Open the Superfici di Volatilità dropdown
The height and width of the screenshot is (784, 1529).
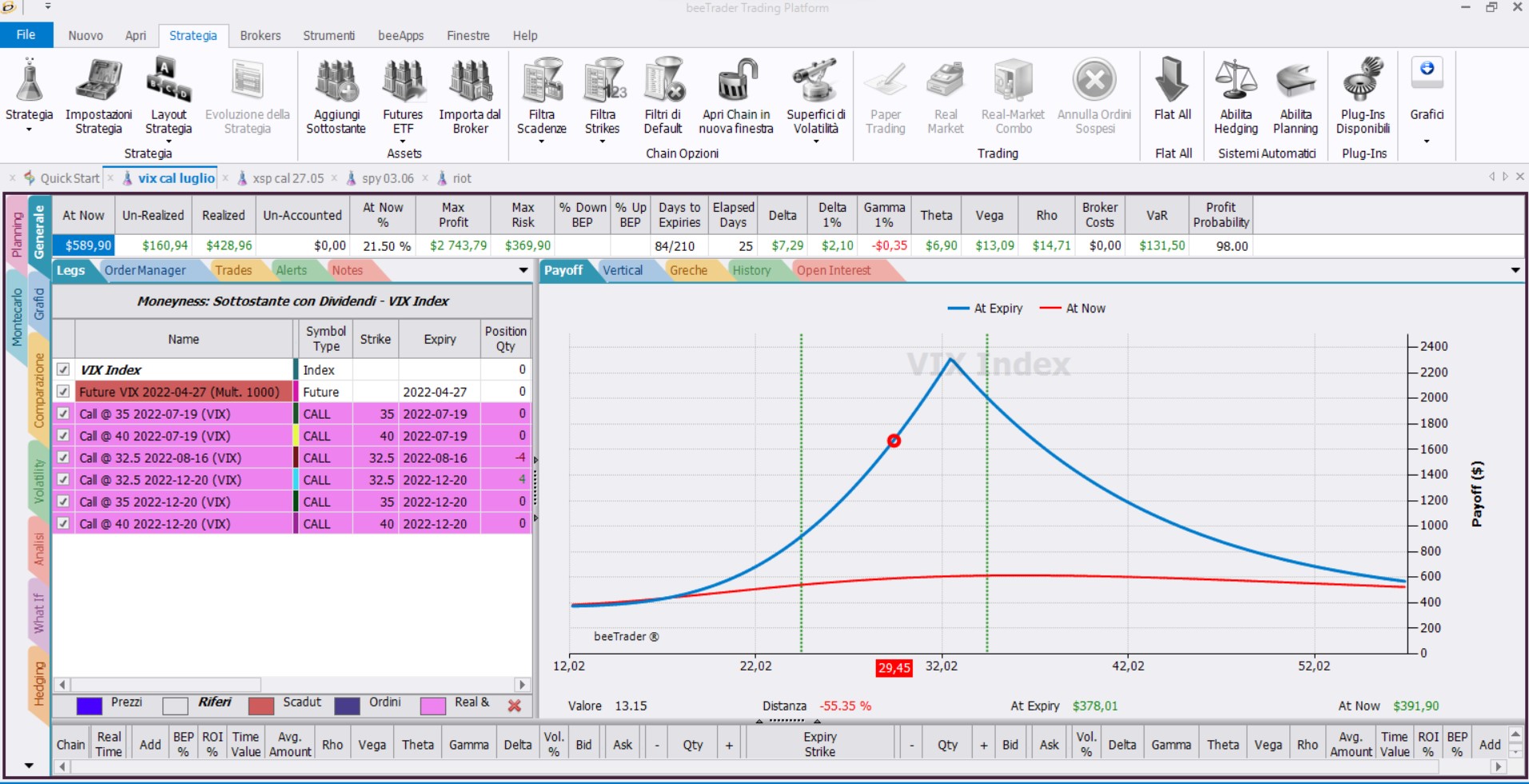[816, 142]
